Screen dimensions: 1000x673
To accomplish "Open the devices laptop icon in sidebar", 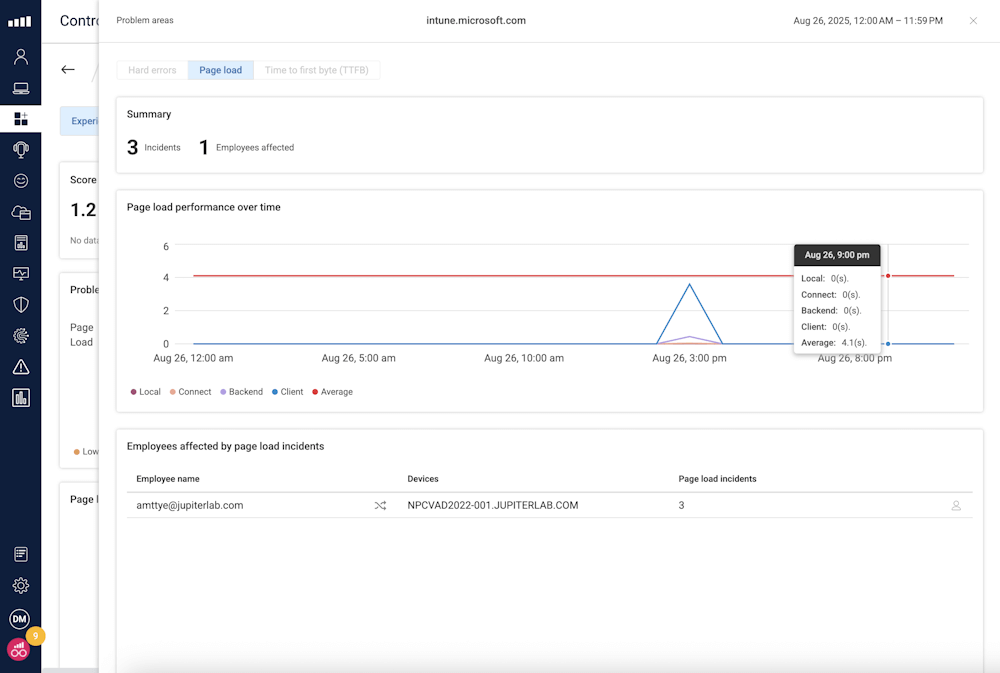I will click(x=20, y=88).
